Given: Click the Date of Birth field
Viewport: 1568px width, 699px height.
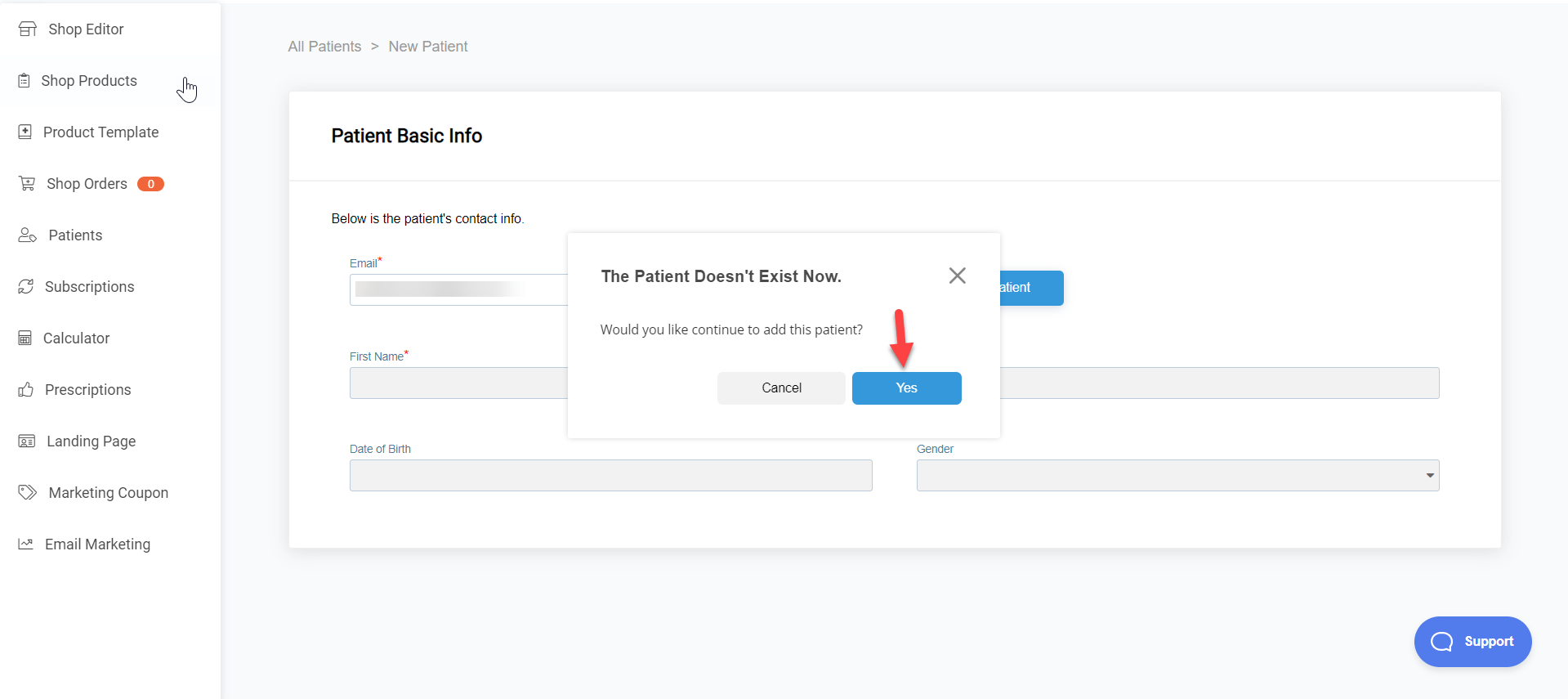Looking at the screenshot, I should [610, 476].
